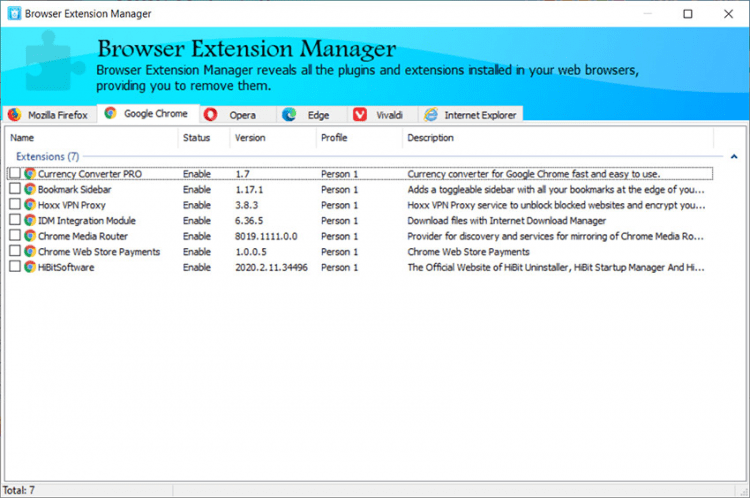Viewport: 750px width, 498px height.
Task: Check the Currency Converter PRO checkbox
Action: point(14,173)
